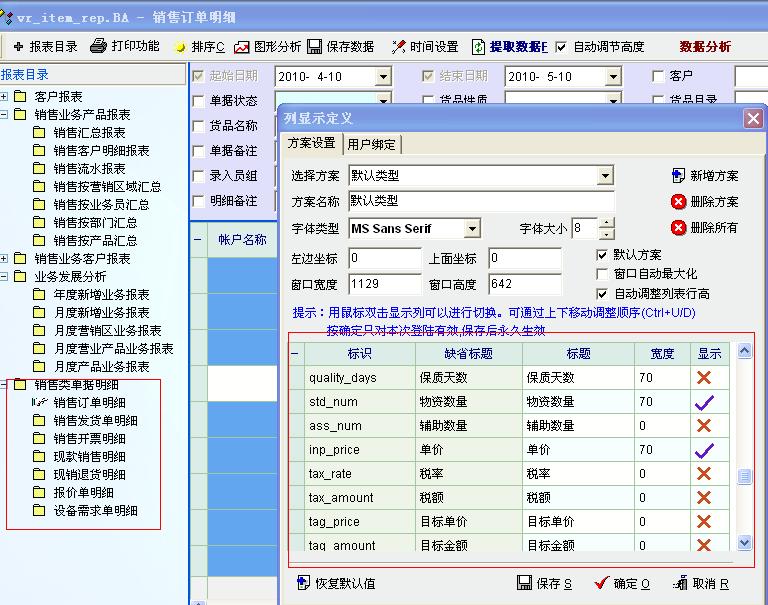Toggle the 默认方案 checkbox

pyautogui.click(x=602, y=255)
